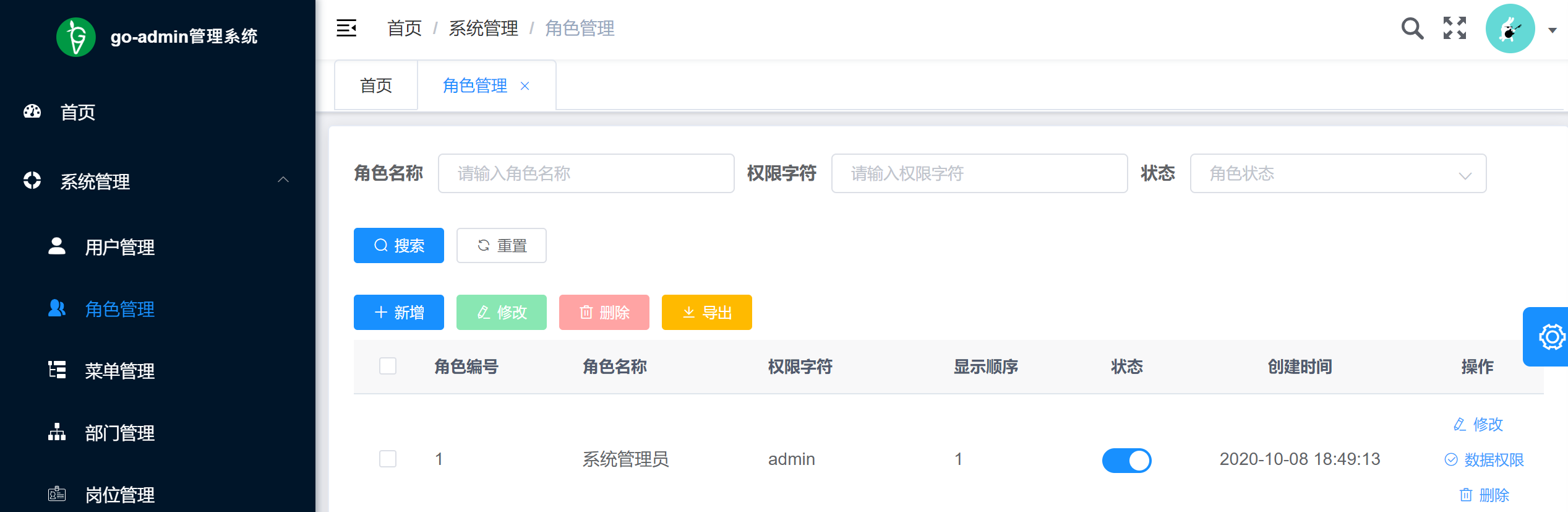The height and width of the screenshot is (512, 1568).
Task: Switch to the 首页 tab
Action: pyautogui.click(x=376, y=86)
